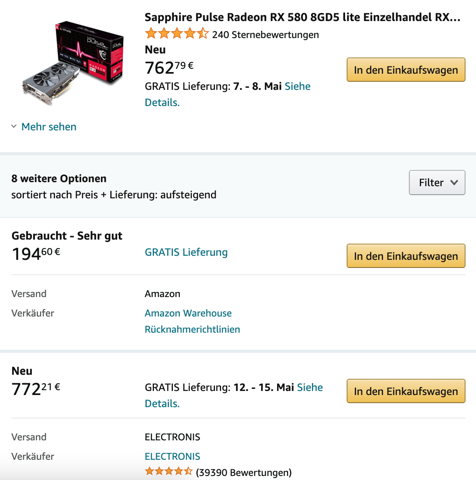Click GRATIS Lieferung link on used offer
Image resolution: width=476 pixels, height=480 pixels.
click(x=186, y=252)
